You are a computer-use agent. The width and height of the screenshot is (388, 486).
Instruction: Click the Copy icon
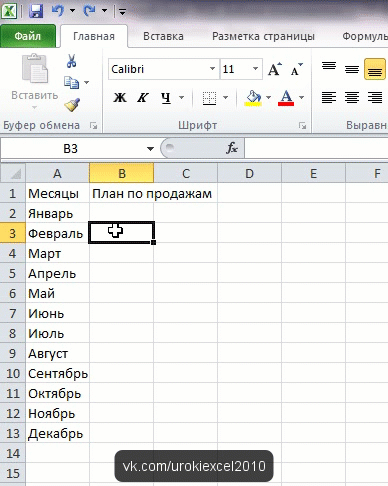pos(71,82)
